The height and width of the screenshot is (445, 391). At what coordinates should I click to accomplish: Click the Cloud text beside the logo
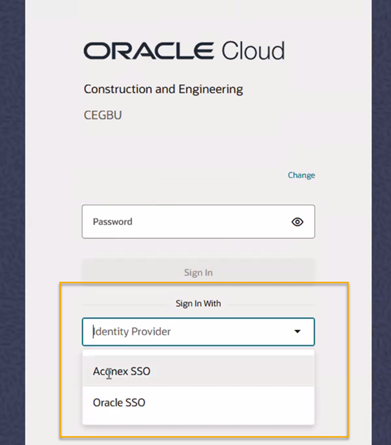253,51
